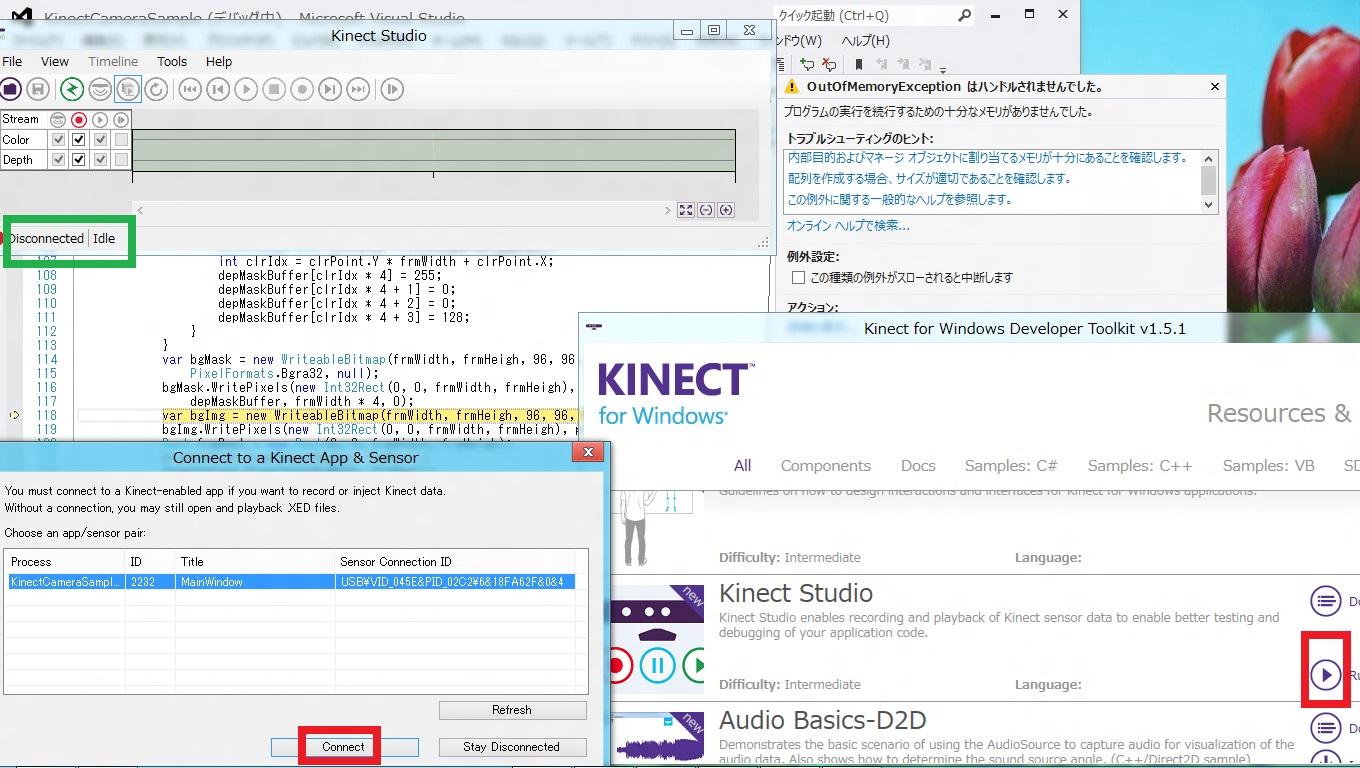Click the Fast forward to end button
This screenshot has width=1360, height=768.
tap(358, 89)
